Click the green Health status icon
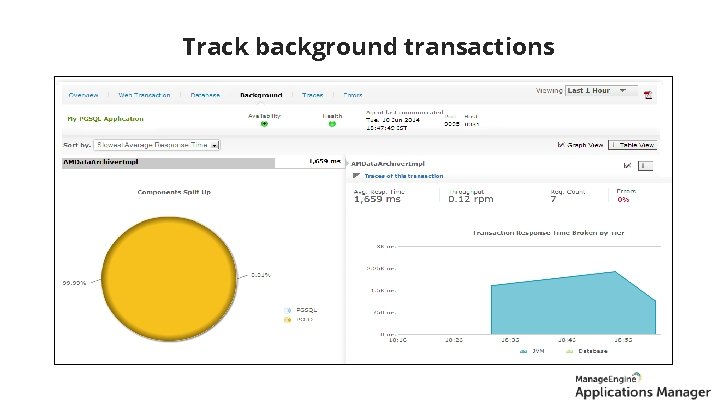720x405 pixels. 332,124
